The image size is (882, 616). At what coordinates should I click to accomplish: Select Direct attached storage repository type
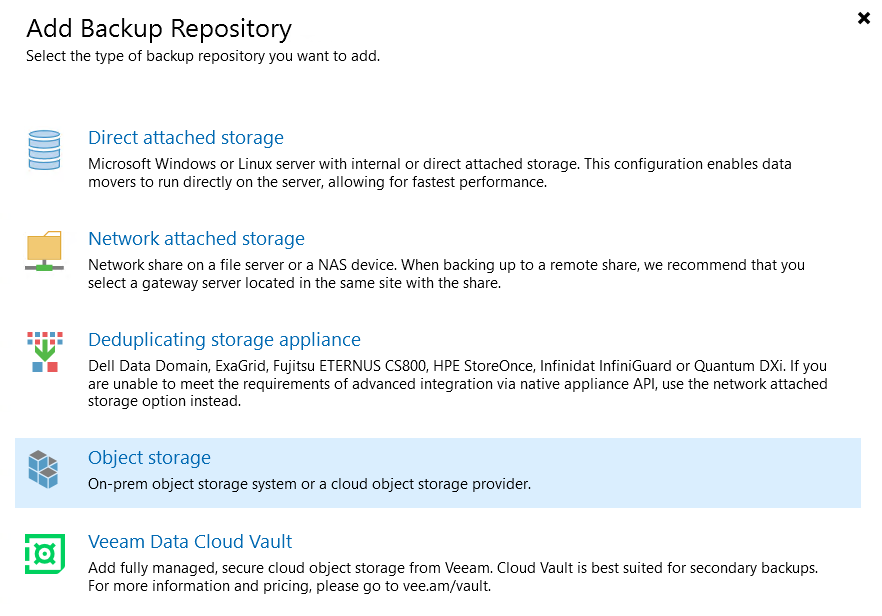tap(185, 137)
